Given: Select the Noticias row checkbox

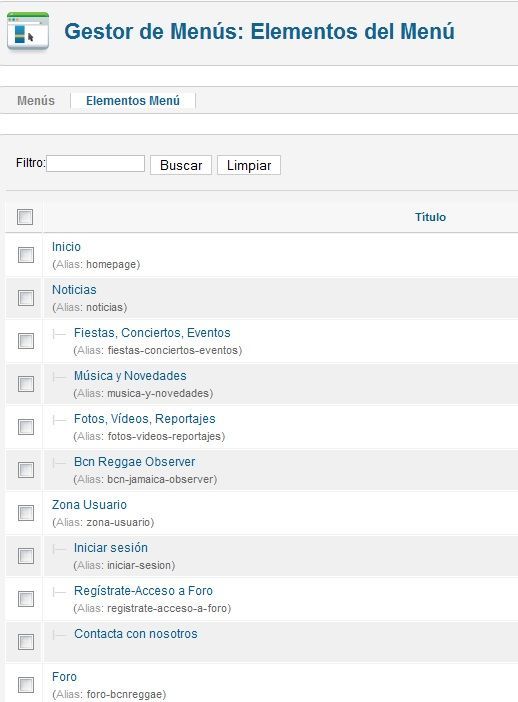Looking at the screenshot, I should [26, 298].
